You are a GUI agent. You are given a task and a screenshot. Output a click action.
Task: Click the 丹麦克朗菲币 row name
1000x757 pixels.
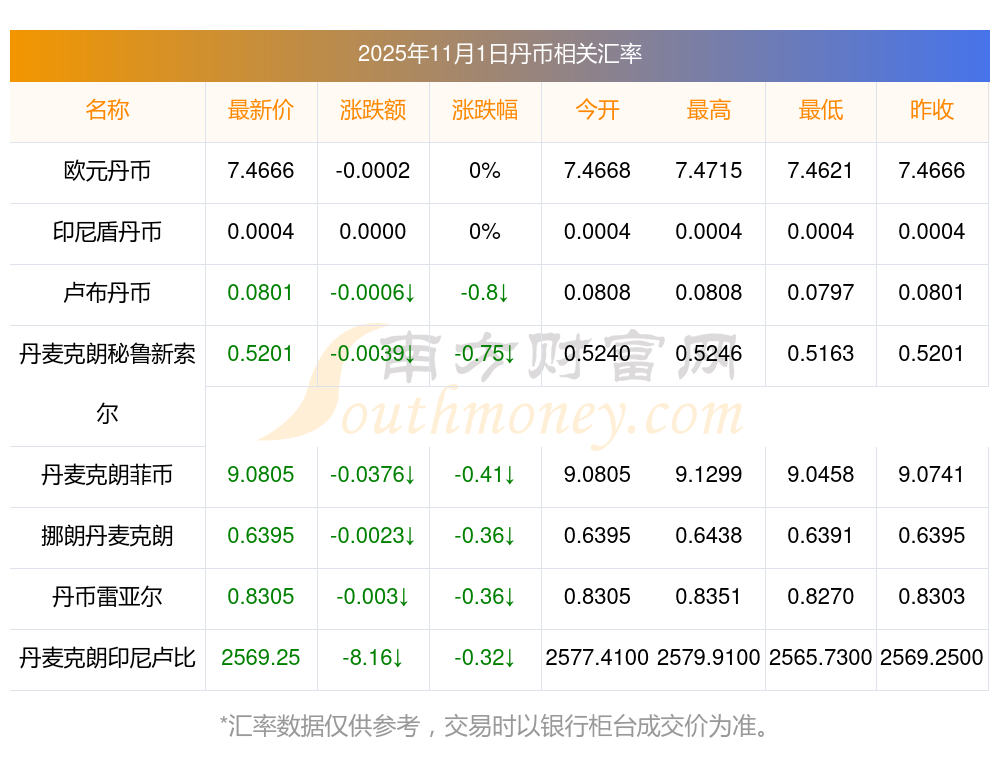pos(107,475)
